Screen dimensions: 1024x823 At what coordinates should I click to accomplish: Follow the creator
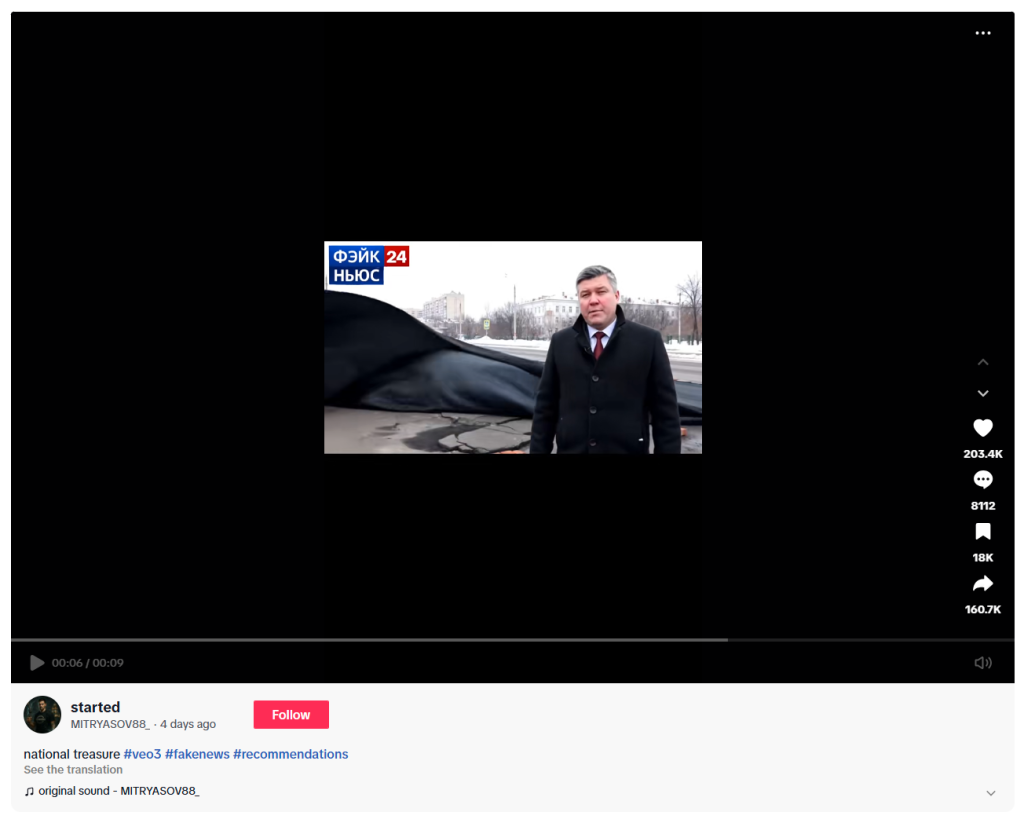click(x=291, y=715)
